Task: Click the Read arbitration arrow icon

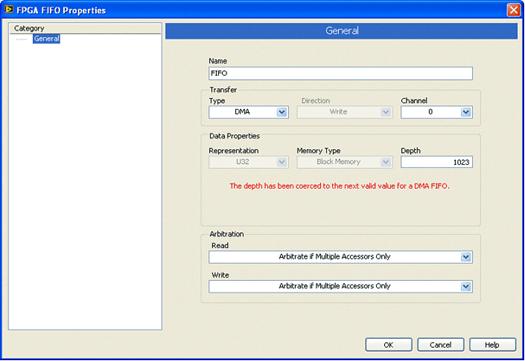Action: [466, 257]
